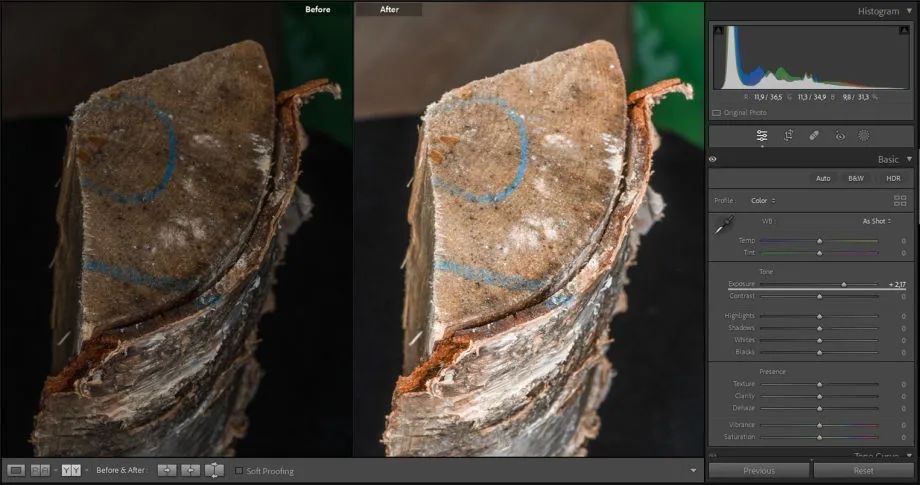
Task: Copy After settings to Before
Action: 191,470
